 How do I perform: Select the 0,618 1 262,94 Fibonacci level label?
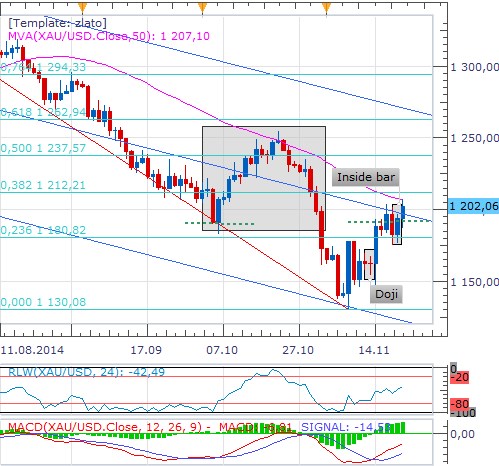click(43, 112)
